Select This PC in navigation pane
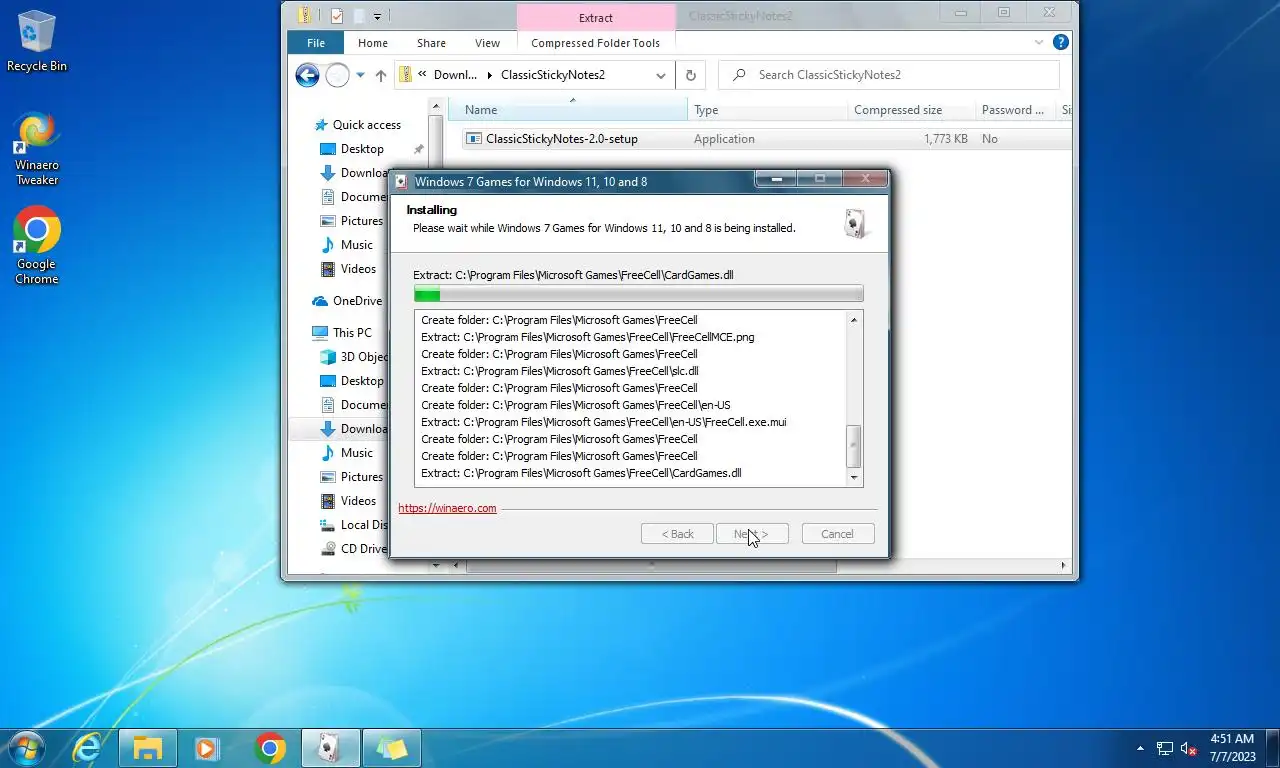Image resolution: width=1280 pixels, height=768 pixels. point(352,333)
